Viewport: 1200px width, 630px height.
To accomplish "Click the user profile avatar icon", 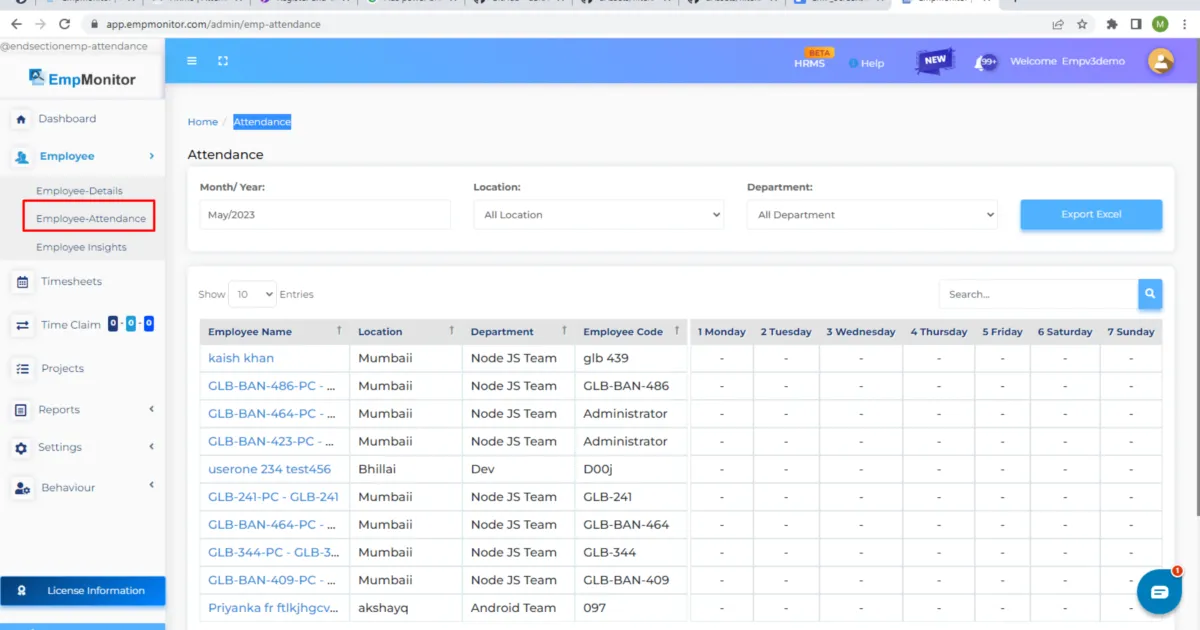I will click(1160, 62).
